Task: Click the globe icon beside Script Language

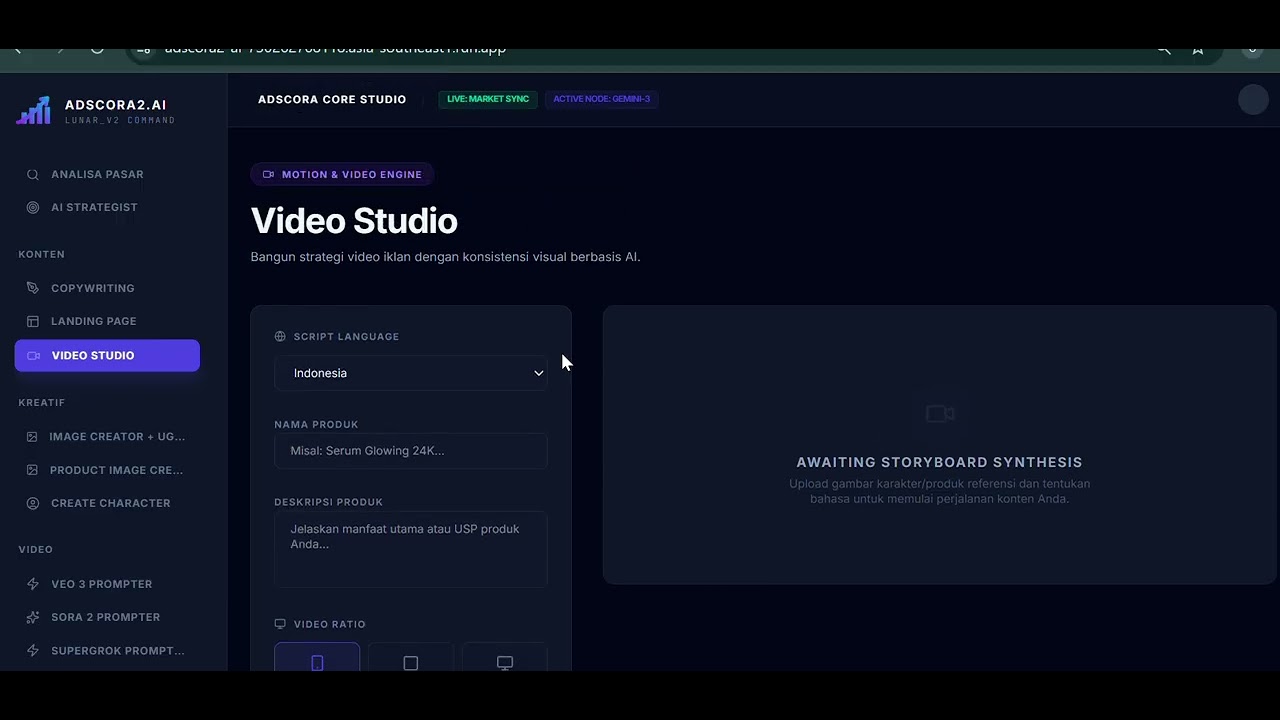Action: tap(280, 337)
